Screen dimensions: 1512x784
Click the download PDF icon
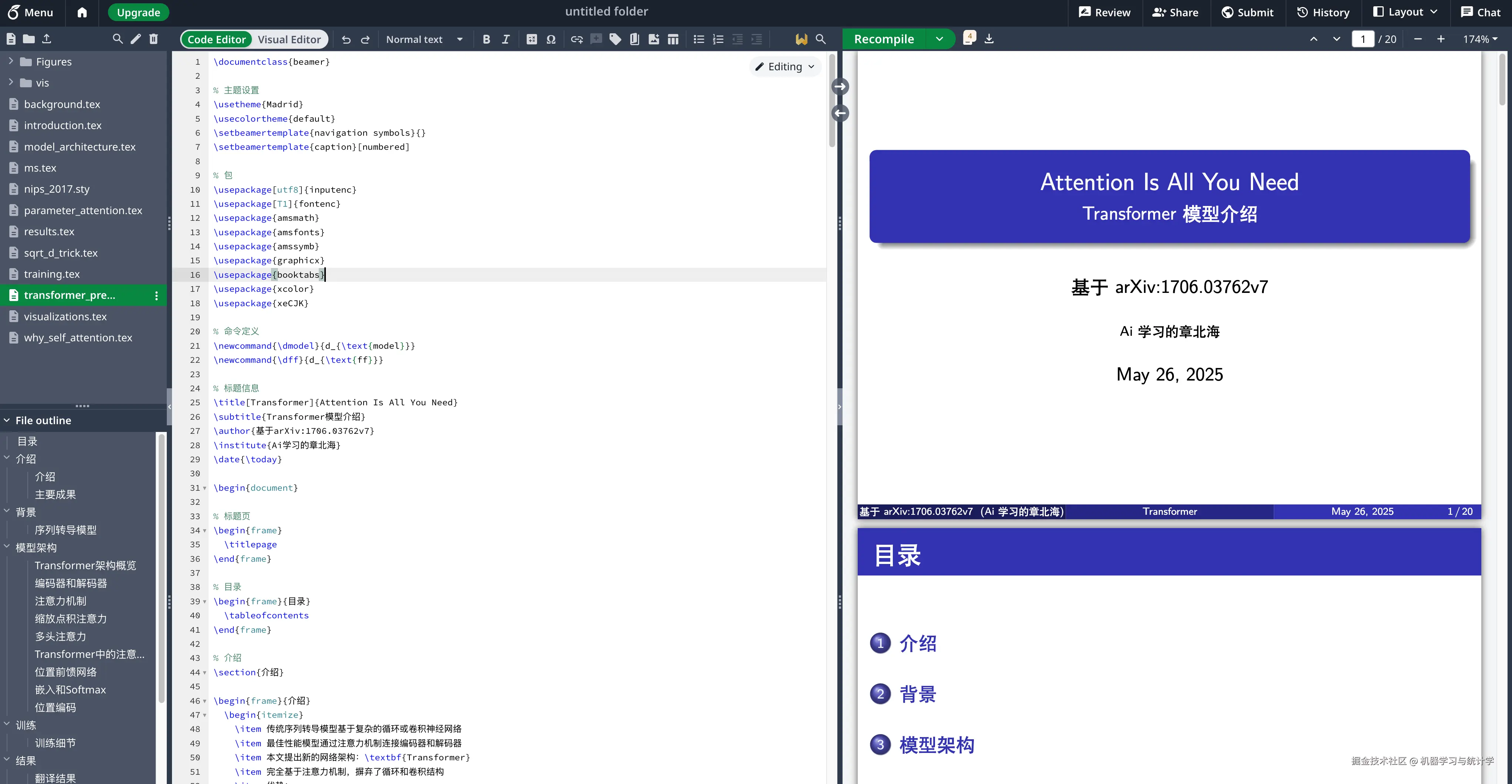pyautogui.click(x=989, y=39)
